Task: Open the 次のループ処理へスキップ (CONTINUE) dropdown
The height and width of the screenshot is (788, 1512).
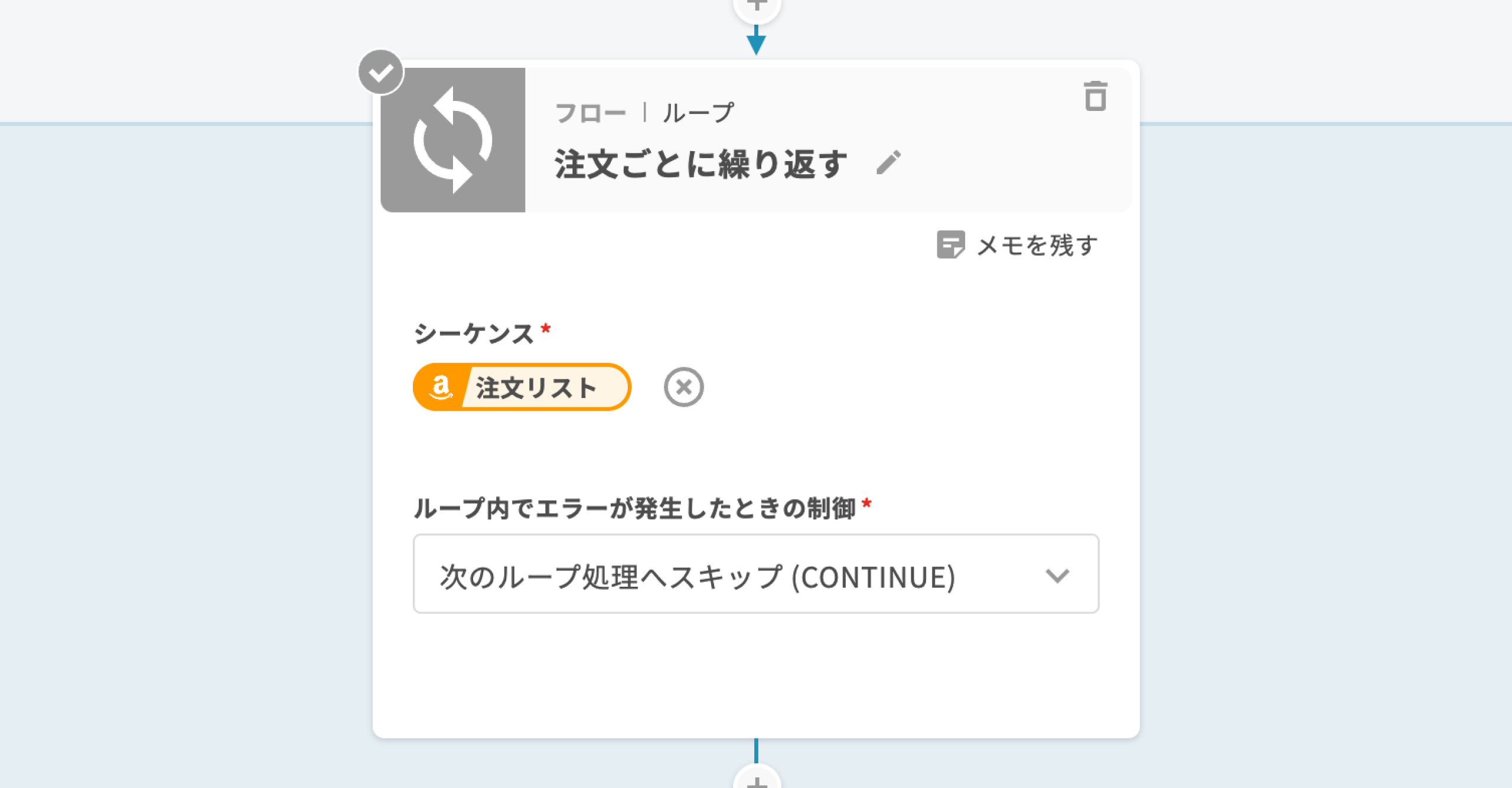Action: click(x=697, y=575)
